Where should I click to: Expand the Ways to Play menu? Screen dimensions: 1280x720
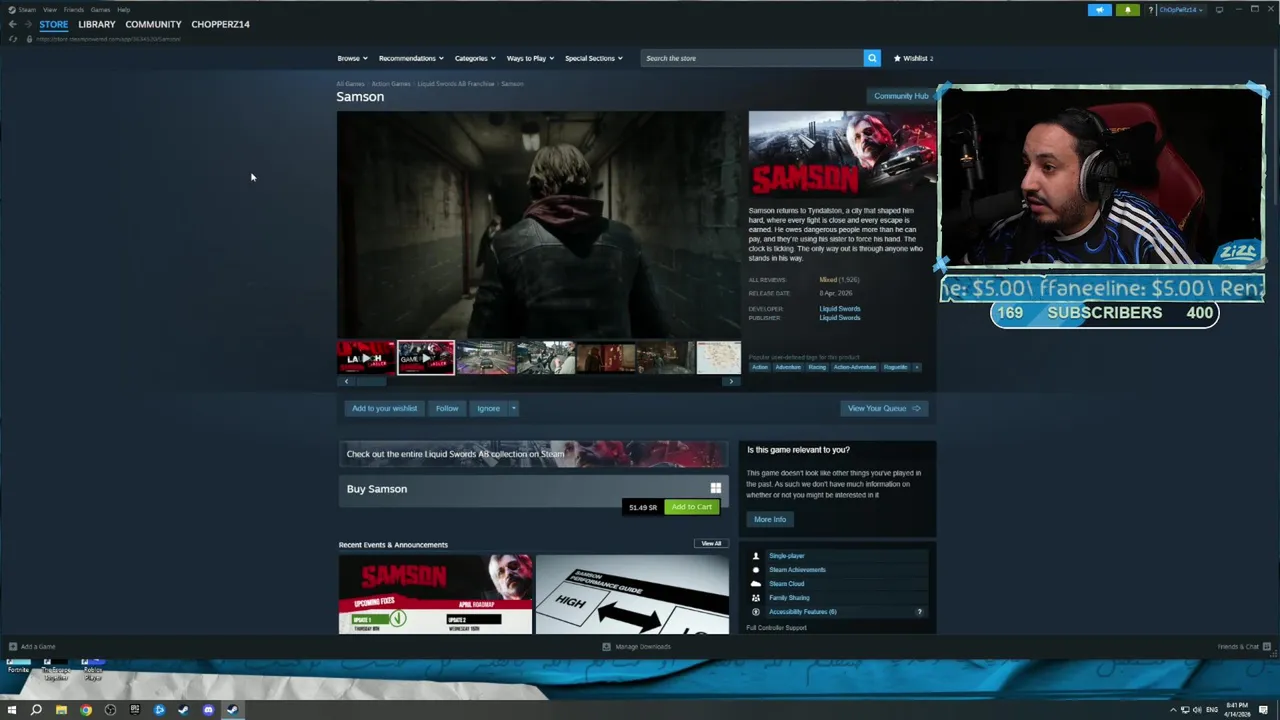click(x=530, y=58)
